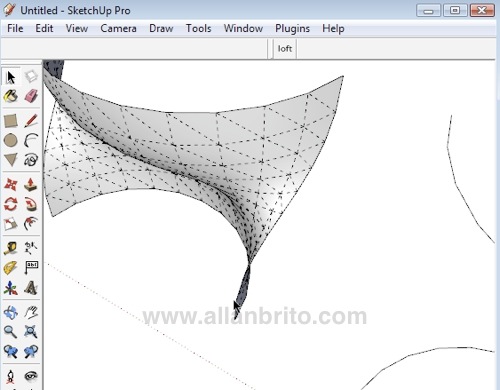The width and height of the screenshot is (500, 390).
Task: Pick the pink Eraser tool
Action: coord(31,96)
